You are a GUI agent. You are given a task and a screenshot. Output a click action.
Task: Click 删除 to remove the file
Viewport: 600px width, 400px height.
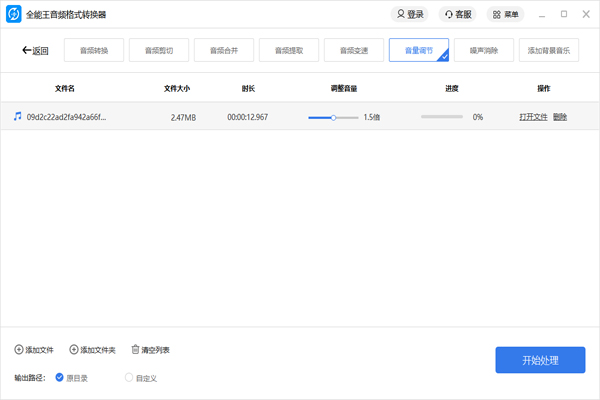click(x=560, y=117)
